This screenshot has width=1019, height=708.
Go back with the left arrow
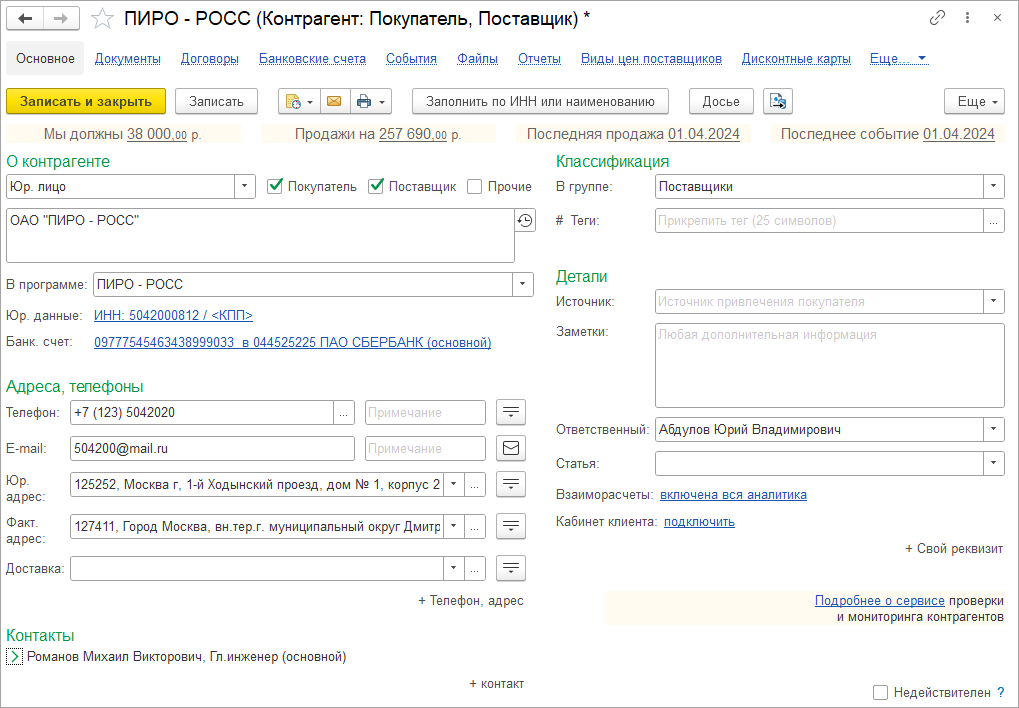(25, 19)
